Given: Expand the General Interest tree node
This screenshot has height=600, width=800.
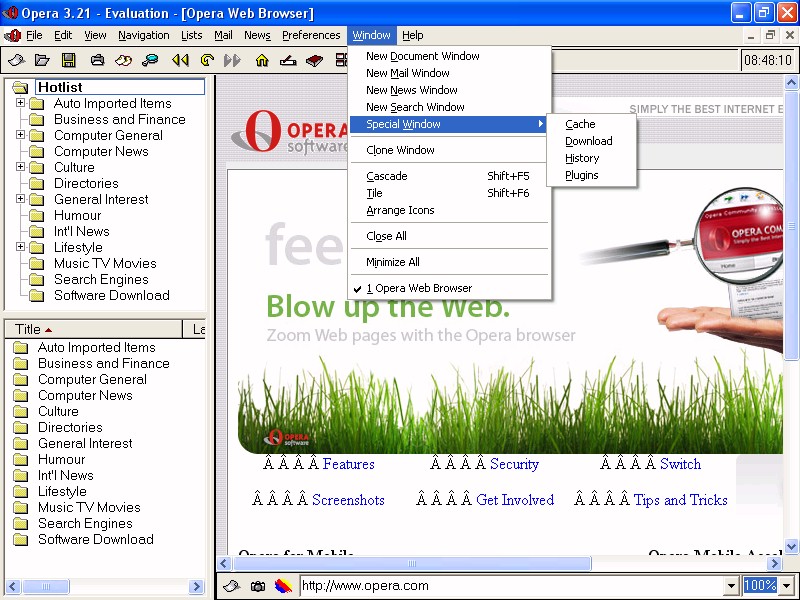Looking at the screenshot, I should 20,198.
